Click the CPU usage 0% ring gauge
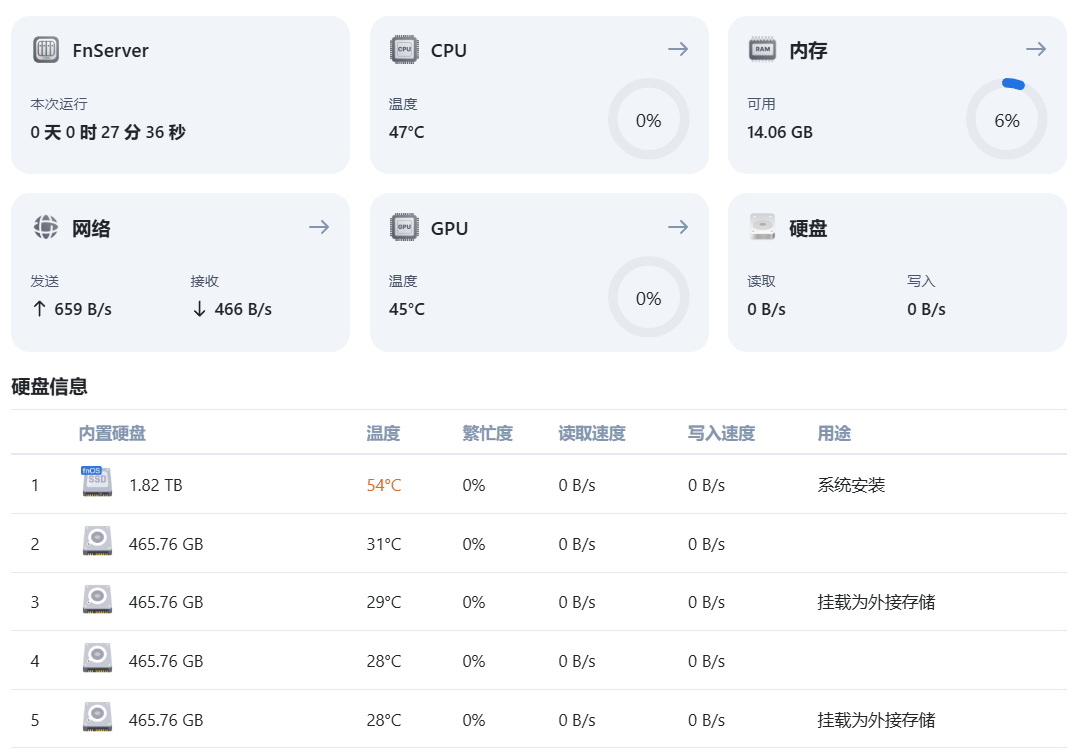Image resolution: width=1073 pixels, height=750 pixels. pyautogui.click(x=648, y=120)
